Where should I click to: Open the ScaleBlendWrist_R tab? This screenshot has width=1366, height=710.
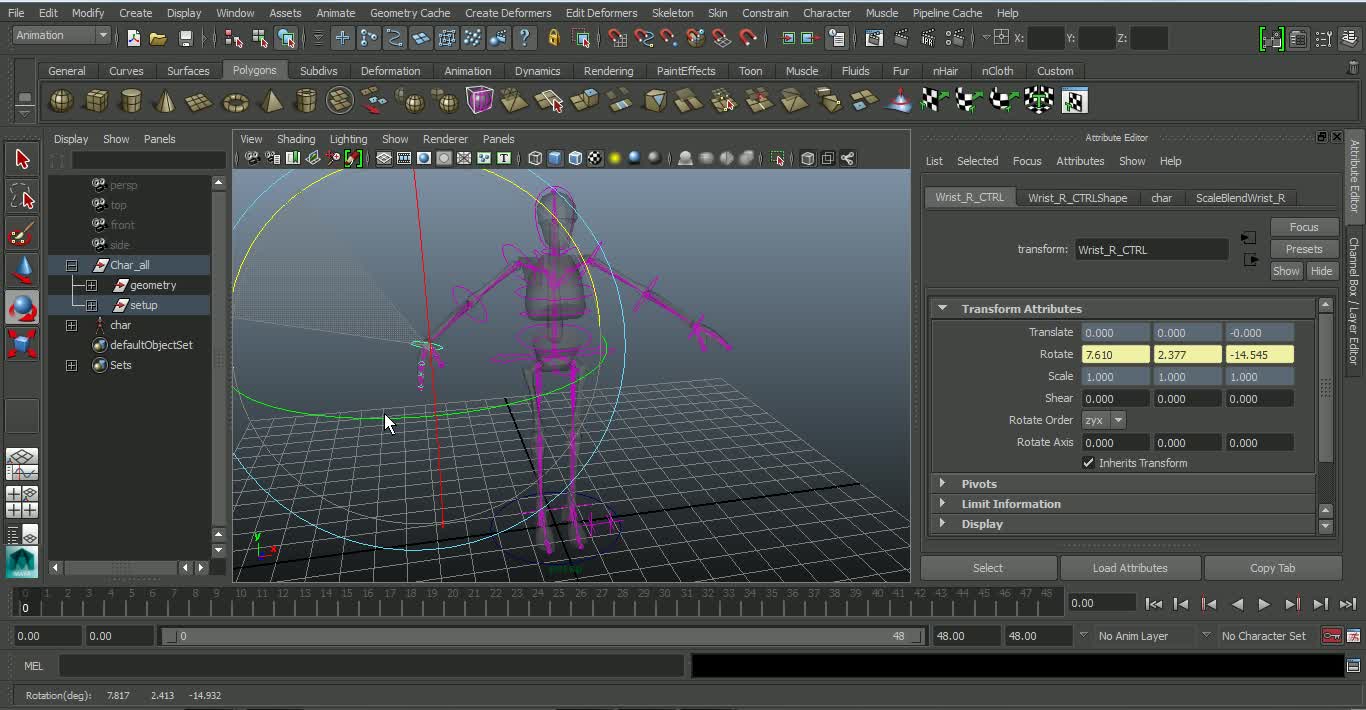pyautogui.click(x=1240, y=198)
